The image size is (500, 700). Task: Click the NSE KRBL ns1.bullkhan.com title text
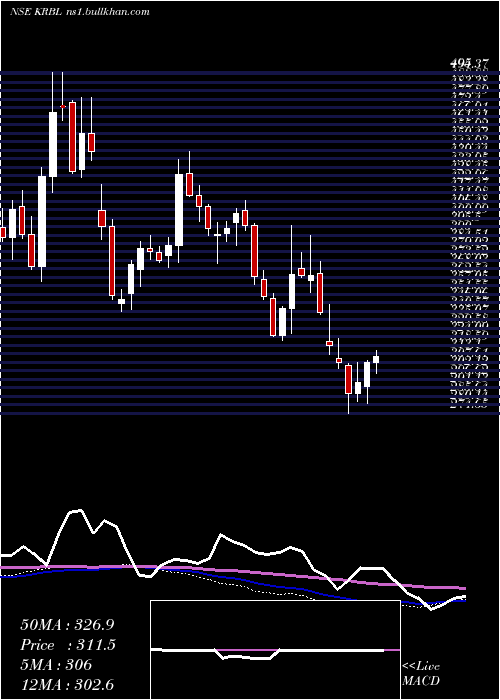pos(79,12)
